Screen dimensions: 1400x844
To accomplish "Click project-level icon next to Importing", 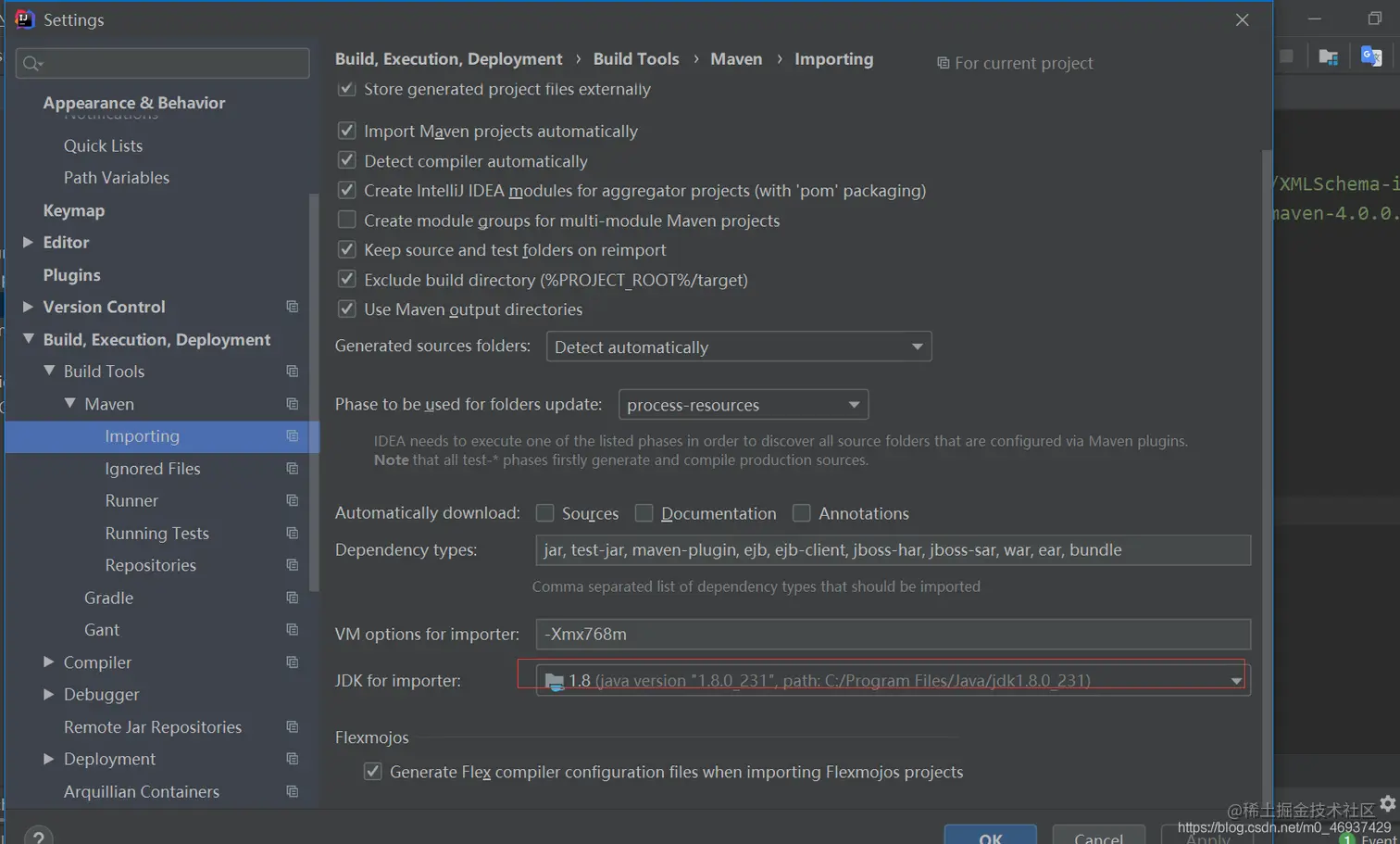I will pos(293,436).
